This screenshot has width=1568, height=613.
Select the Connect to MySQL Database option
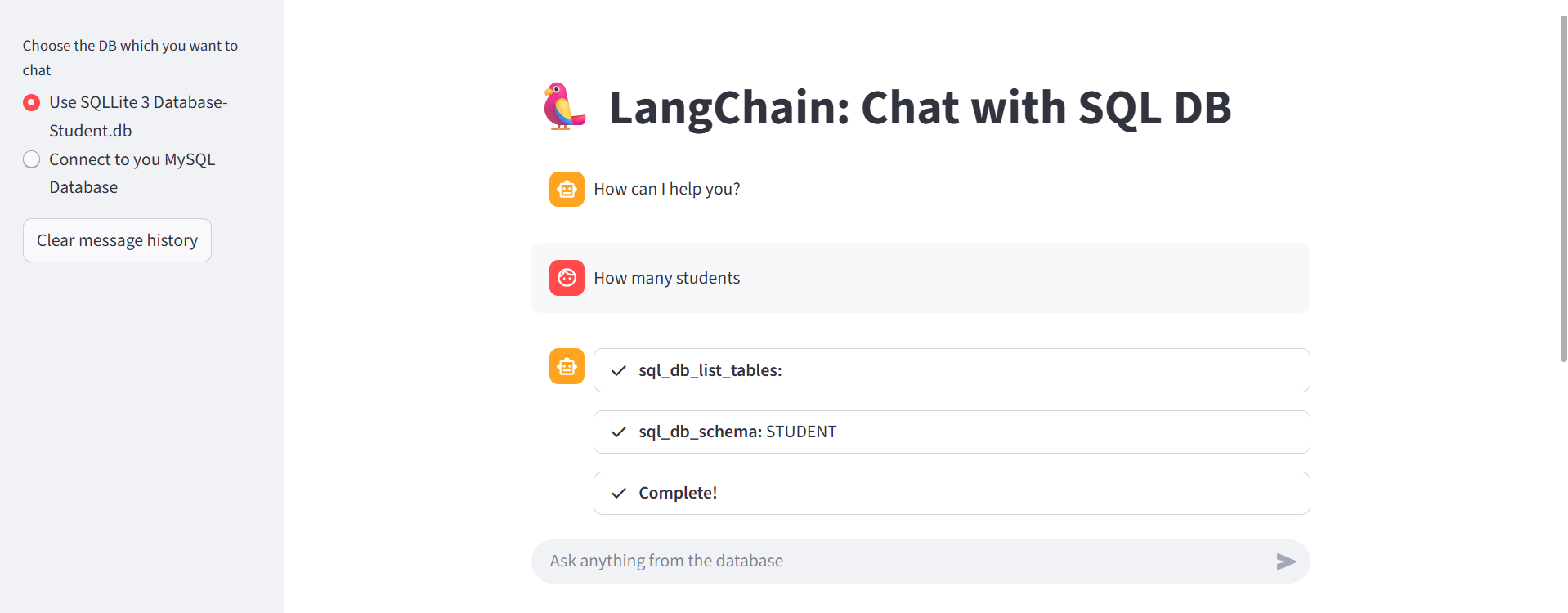coord(32,159)
